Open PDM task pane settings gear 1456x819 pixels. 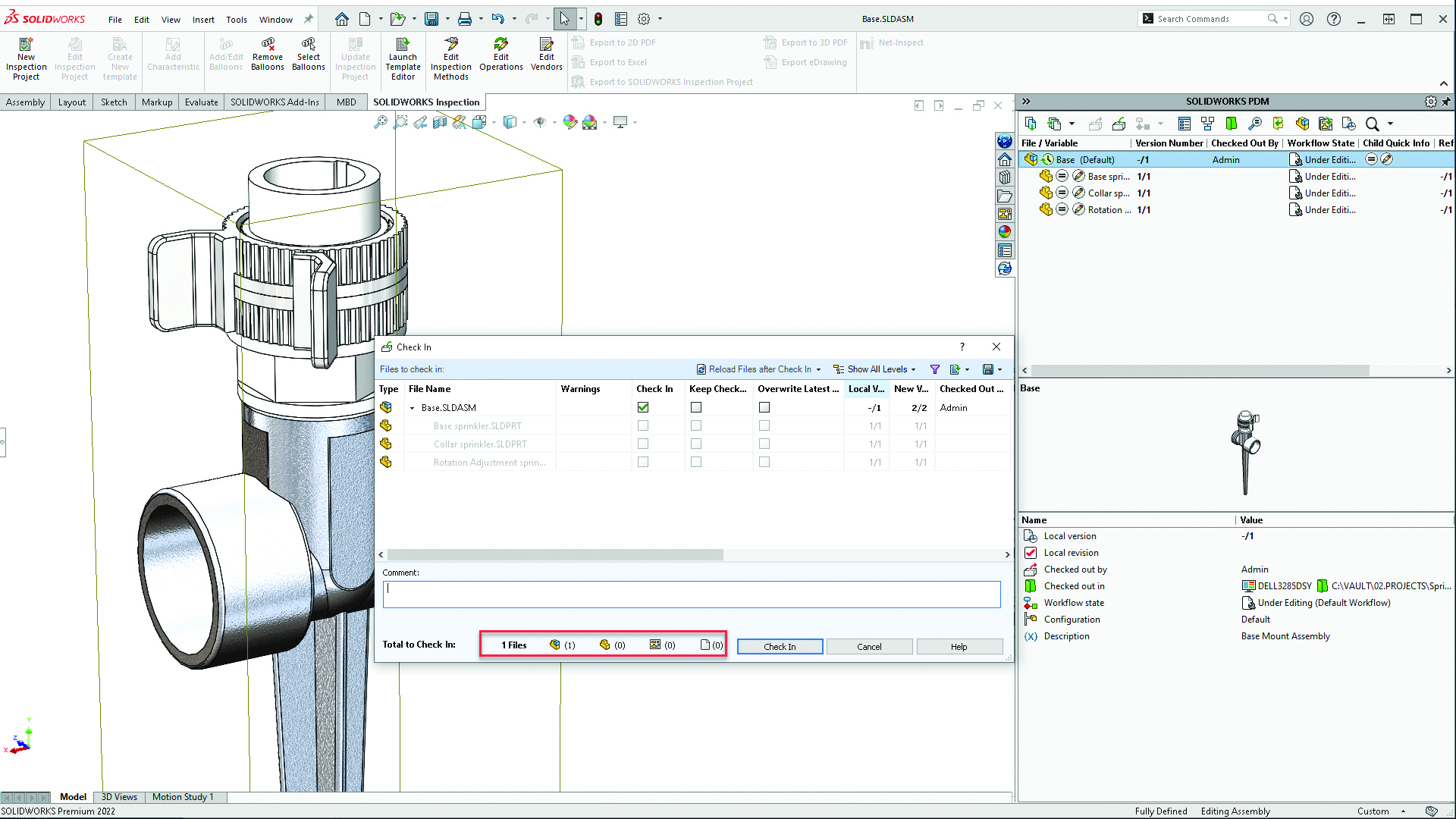(1431, 102)
